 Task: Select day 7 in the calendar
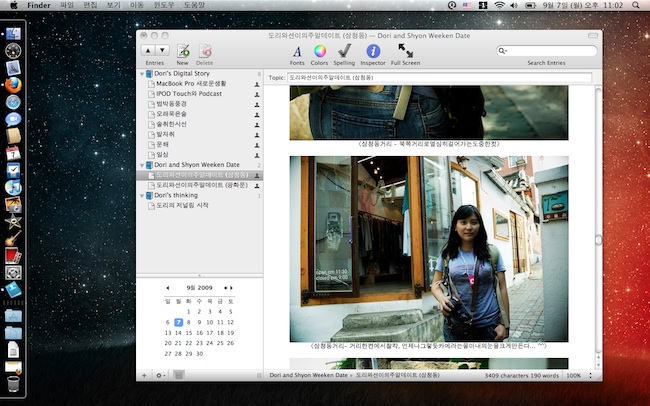178,322
